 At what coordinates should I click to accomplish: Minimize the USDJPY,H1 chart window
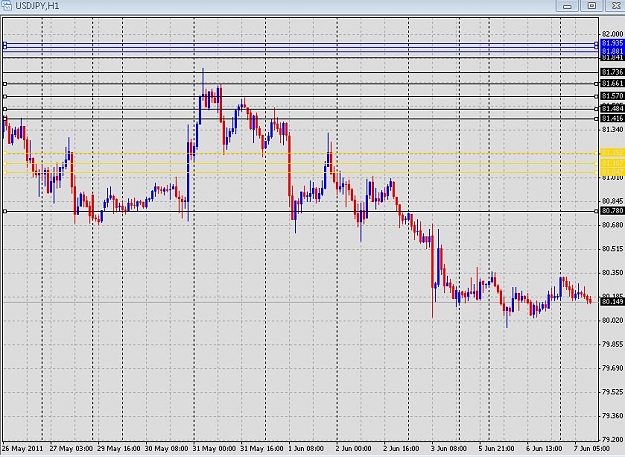pyautogui.click(x=567, y=6)
